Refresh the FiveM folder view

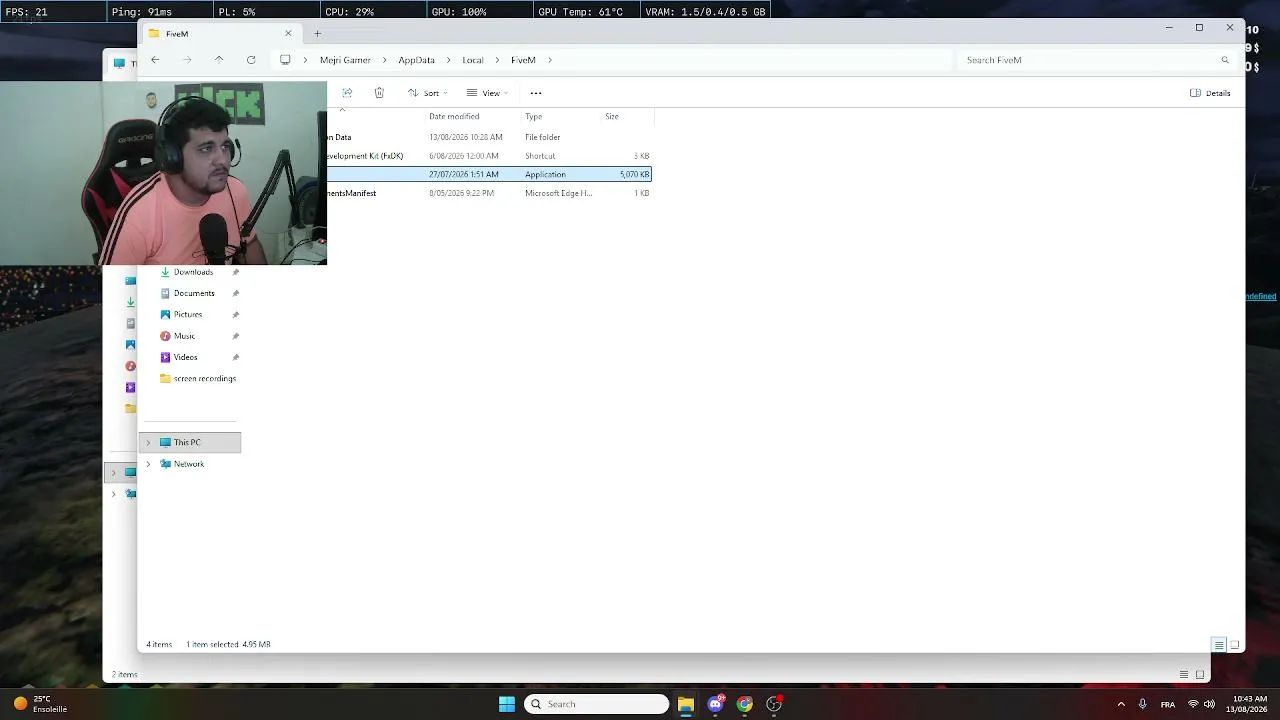[251, 60]
